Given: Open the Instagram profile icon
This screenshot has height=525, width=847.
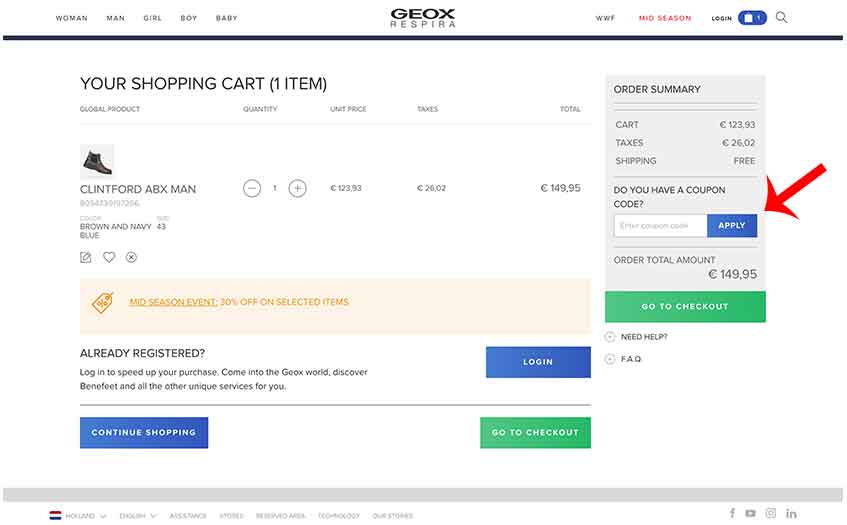Looking at the screenshot, I should click(x=771, y=513).
